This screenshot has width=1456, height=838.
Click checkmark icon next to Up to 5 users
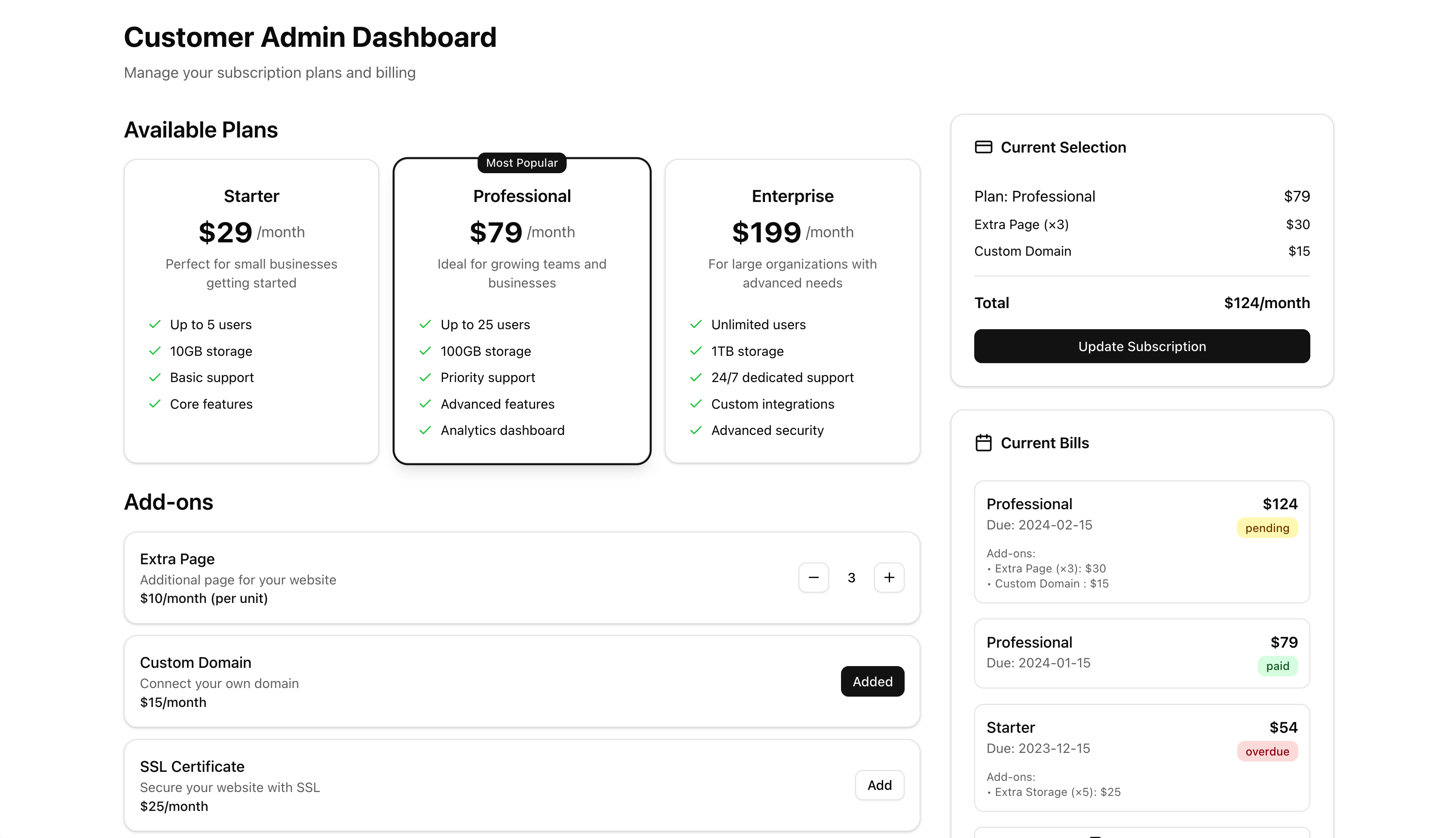pyautogui.click(x=154, y=324)
